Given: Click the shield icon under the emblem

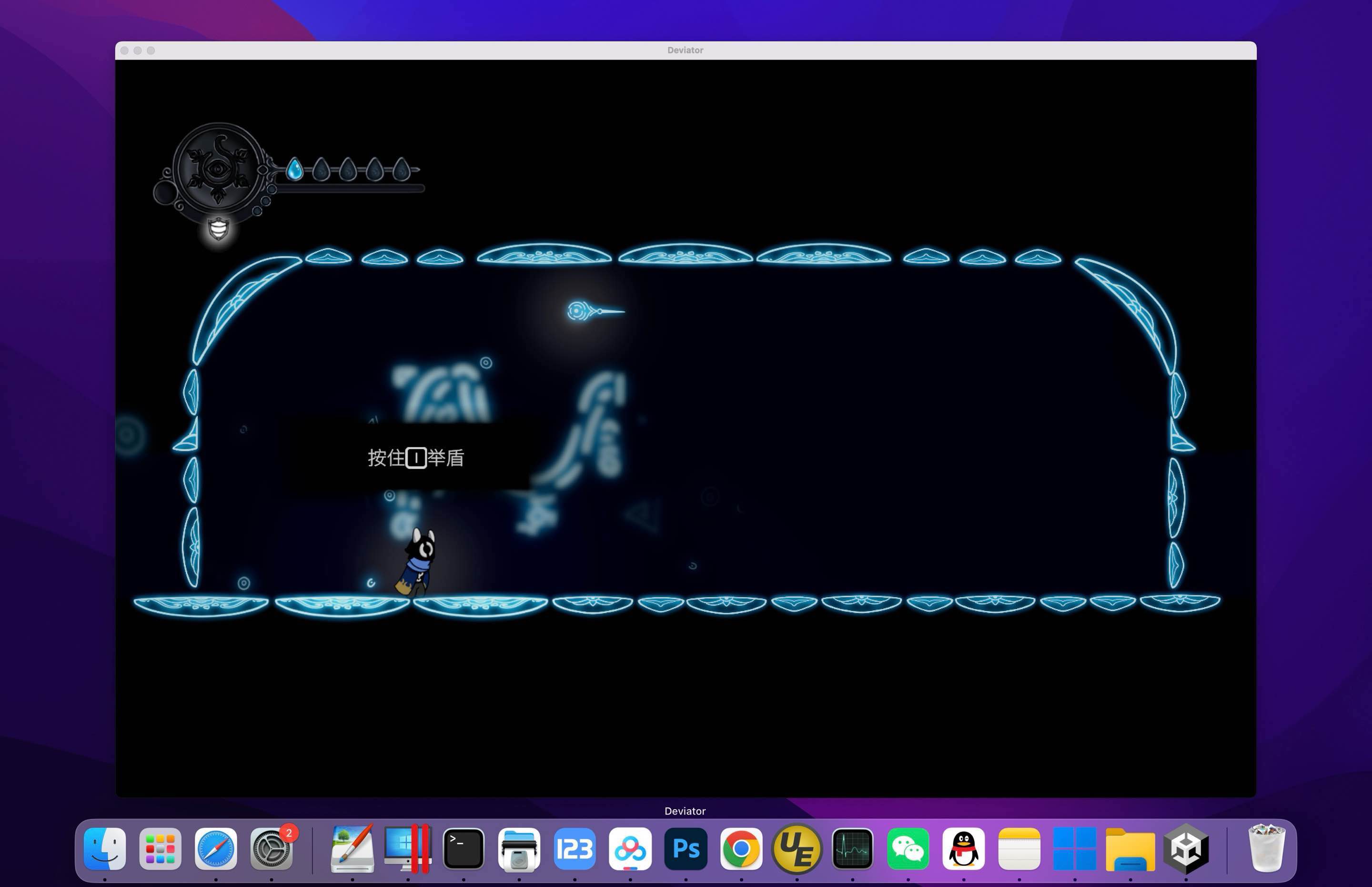Looking at the screenshot, I should (218, 229).
